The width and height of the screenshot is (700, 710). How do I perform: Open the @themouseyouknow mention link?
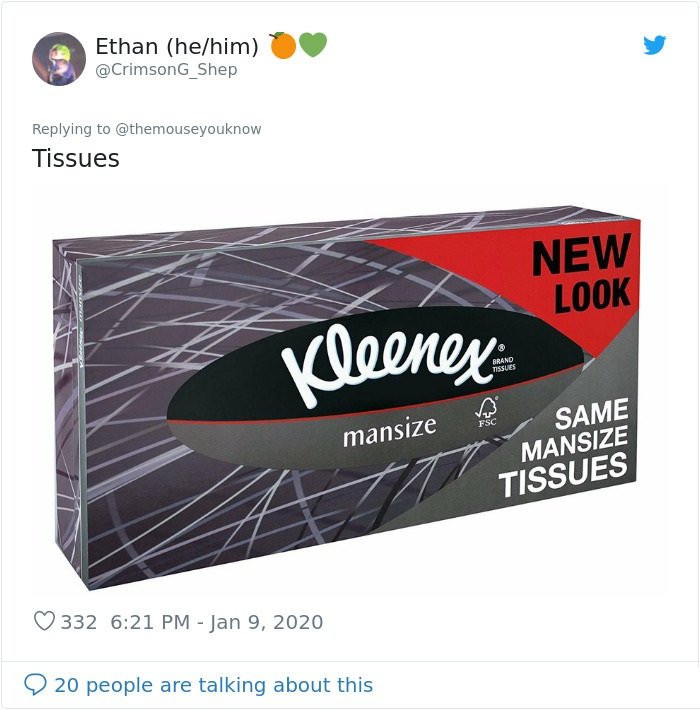pyautogui.click(x=188, y=129)
